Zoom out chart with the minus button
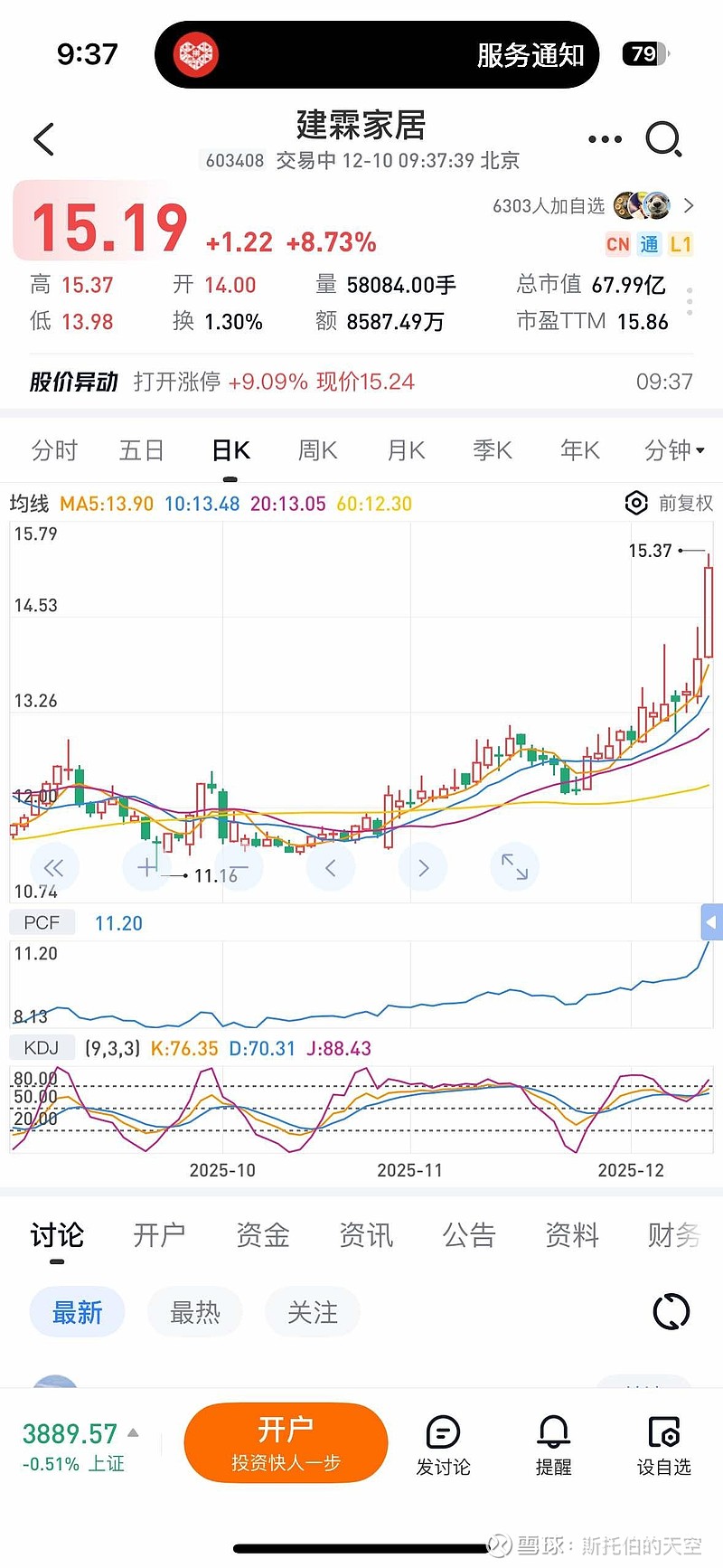 coord(239,867)
